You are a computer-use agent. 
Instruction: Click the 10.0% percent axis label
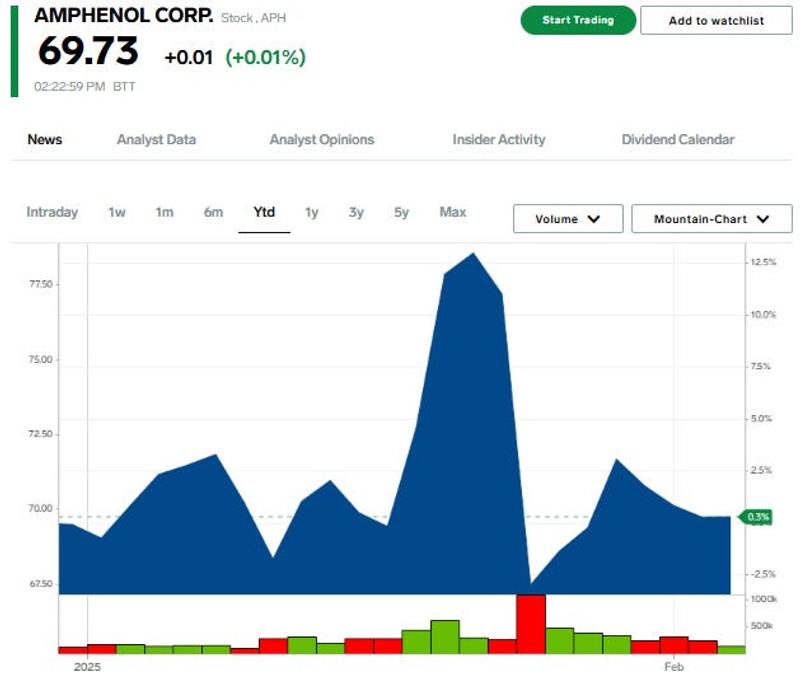(x=763, y=315)
